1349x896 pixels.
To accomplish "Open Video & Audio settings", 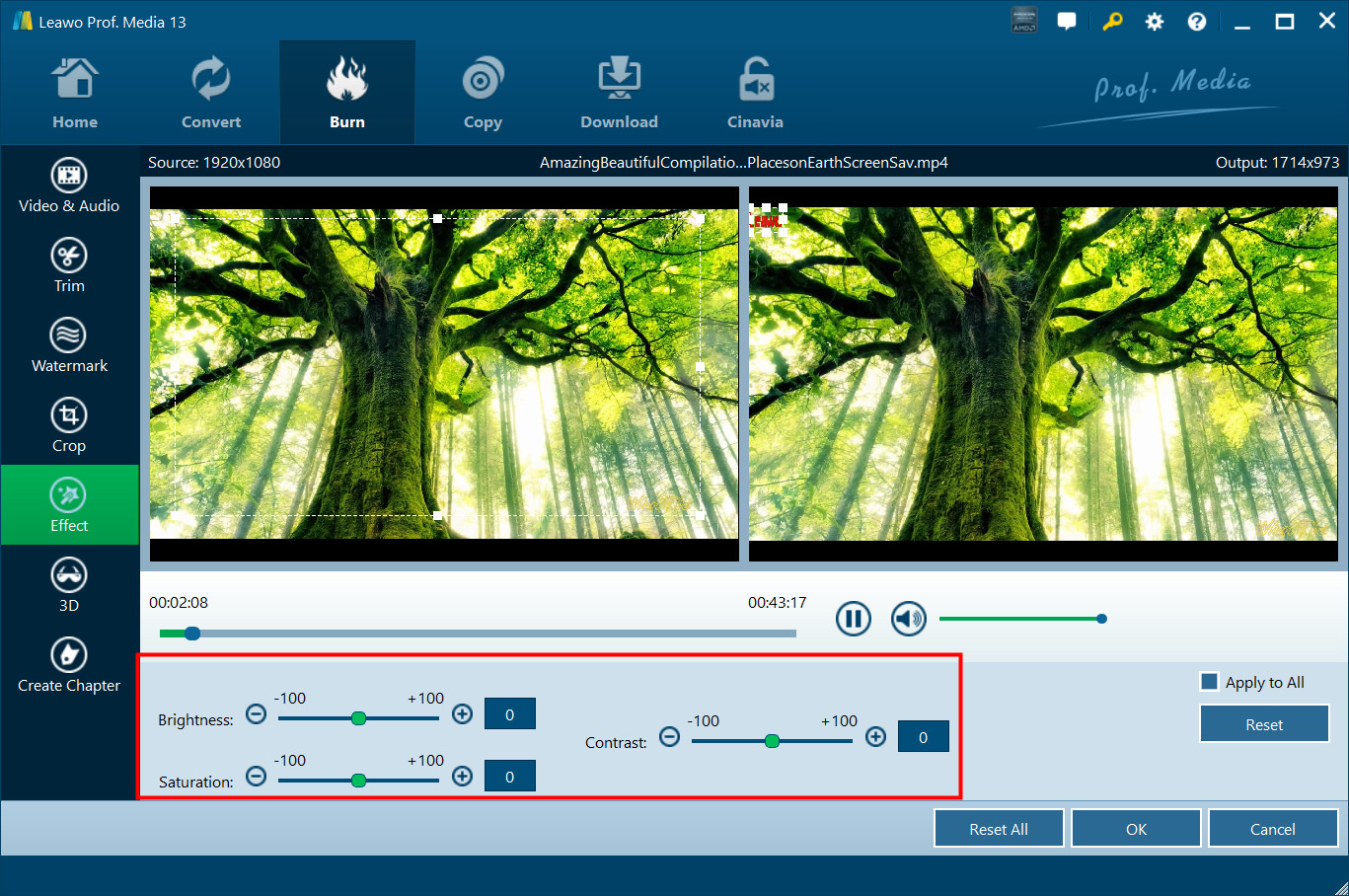I will [69, 186].
